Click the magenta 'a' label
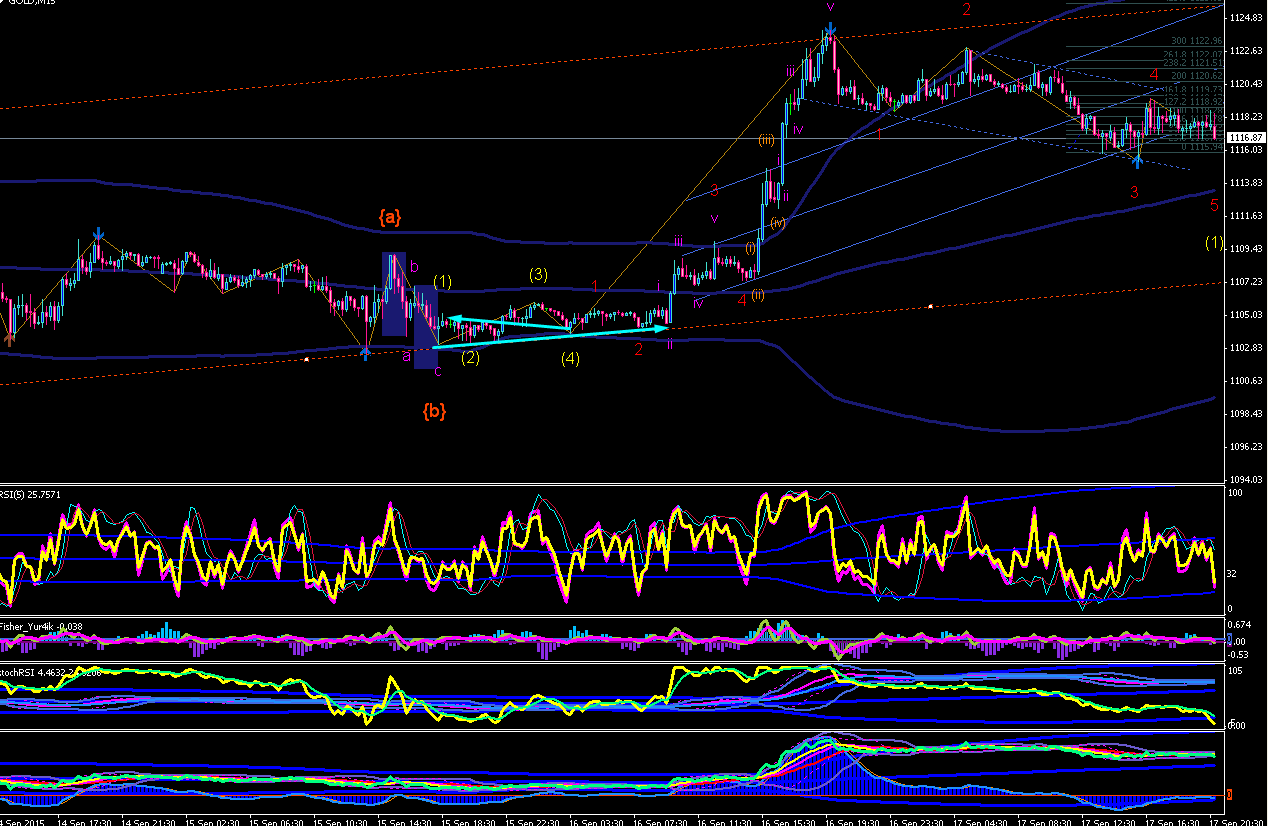1268x826 pixels. point(406,355)
